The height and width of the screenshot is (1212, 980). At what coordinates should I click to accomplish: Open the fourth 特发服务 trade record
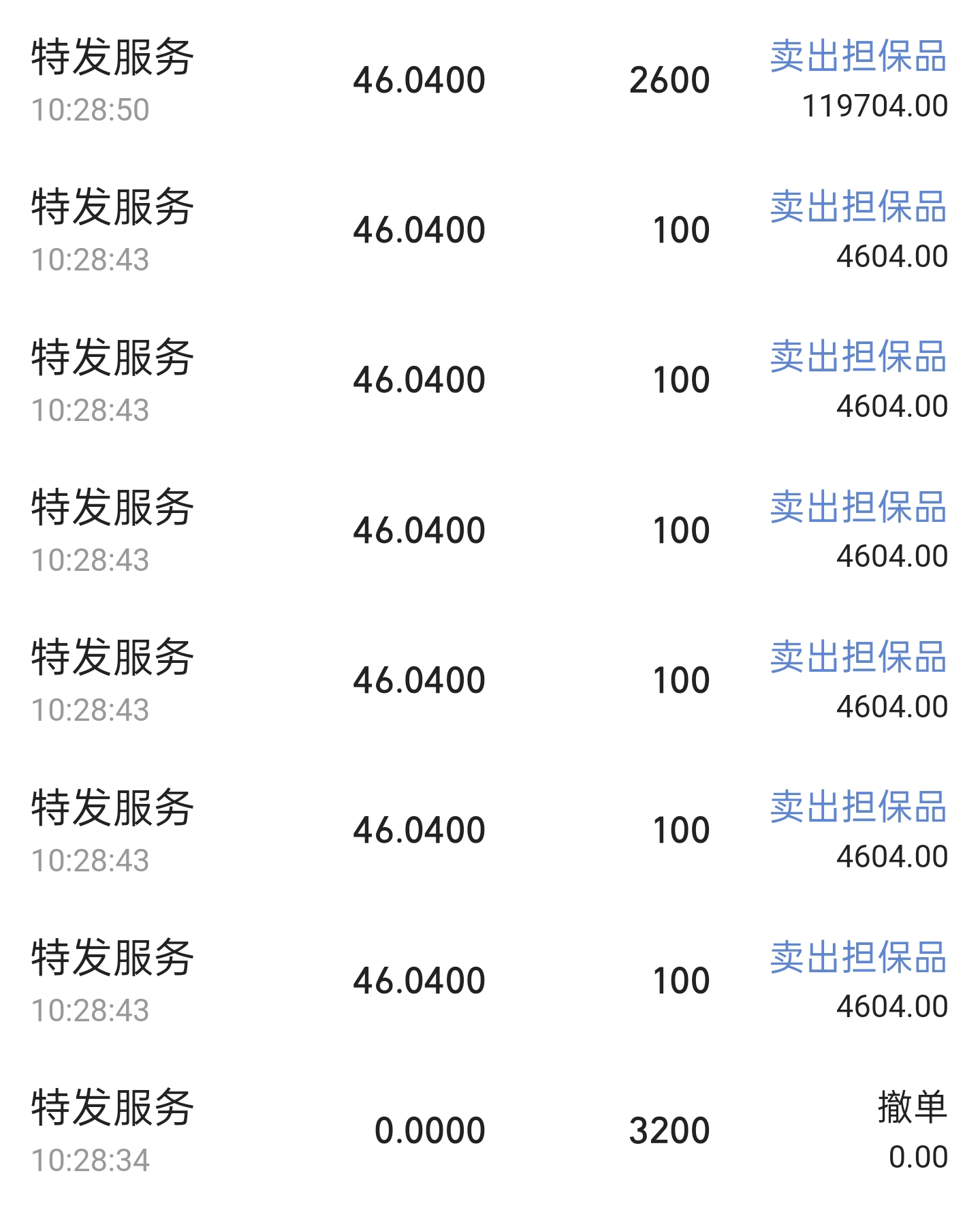(490, 531)
